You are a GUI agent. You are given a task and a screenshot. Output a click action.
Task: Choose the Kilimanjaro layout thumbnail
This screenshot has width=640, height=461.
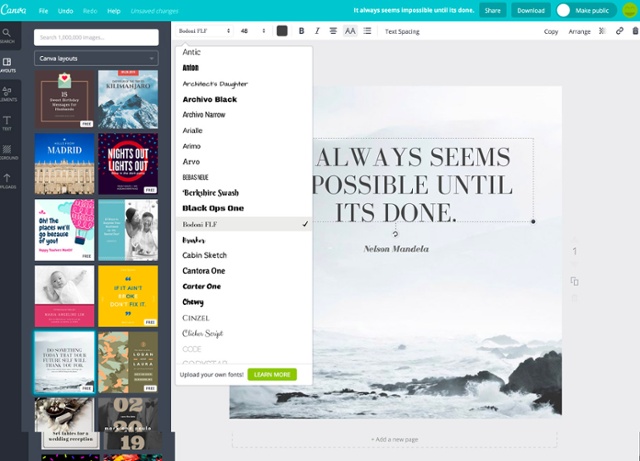128,99
